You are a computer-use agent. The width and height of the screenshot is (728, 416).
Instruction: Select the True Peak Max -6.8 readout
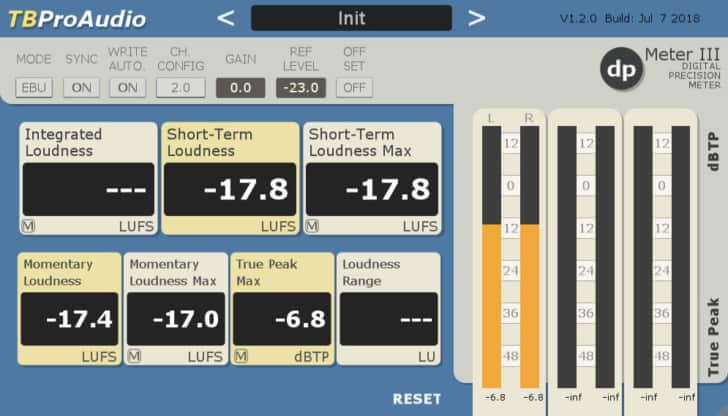282,319
